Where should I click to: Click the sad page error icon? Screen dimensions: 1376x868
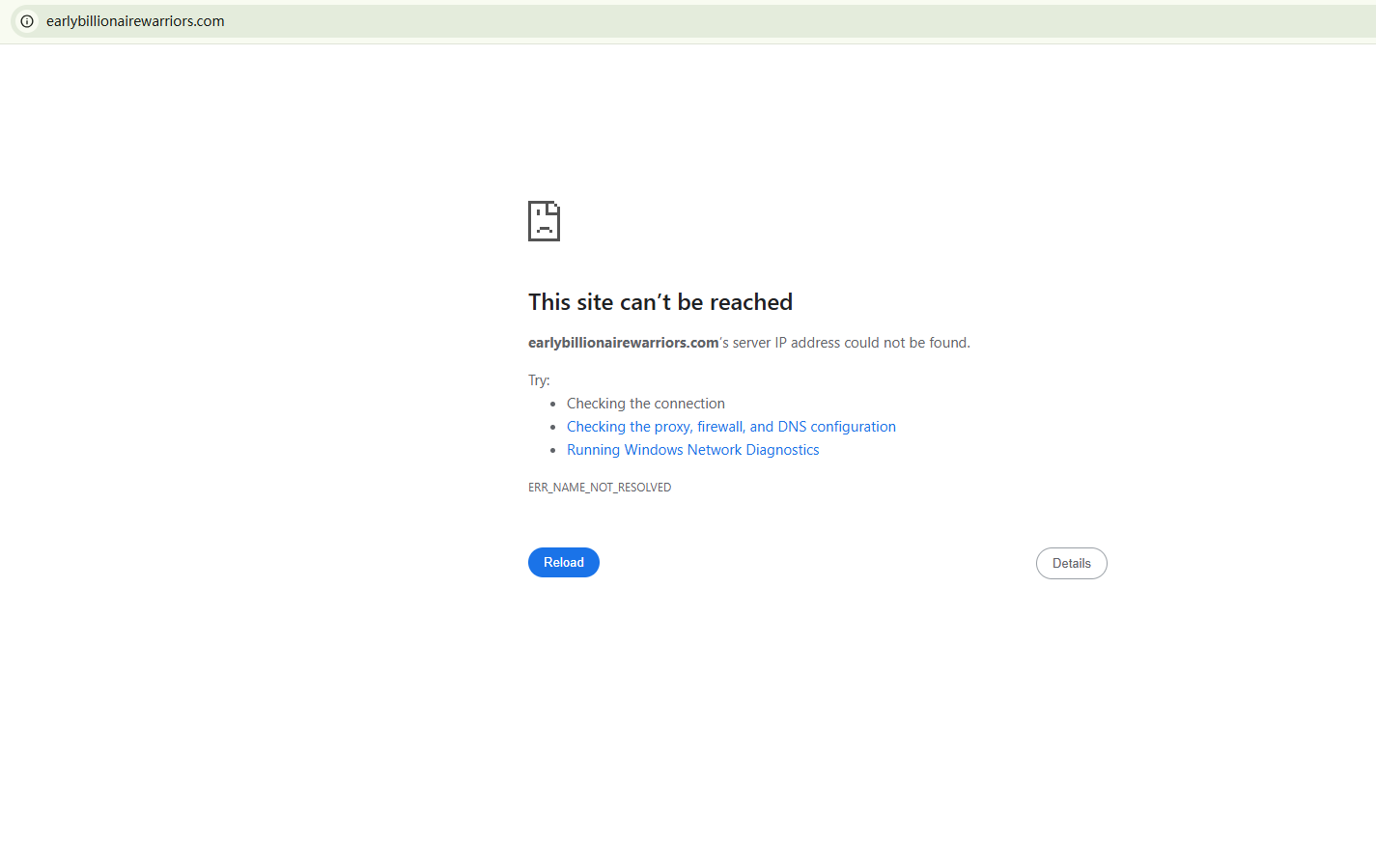coord(544,221)
